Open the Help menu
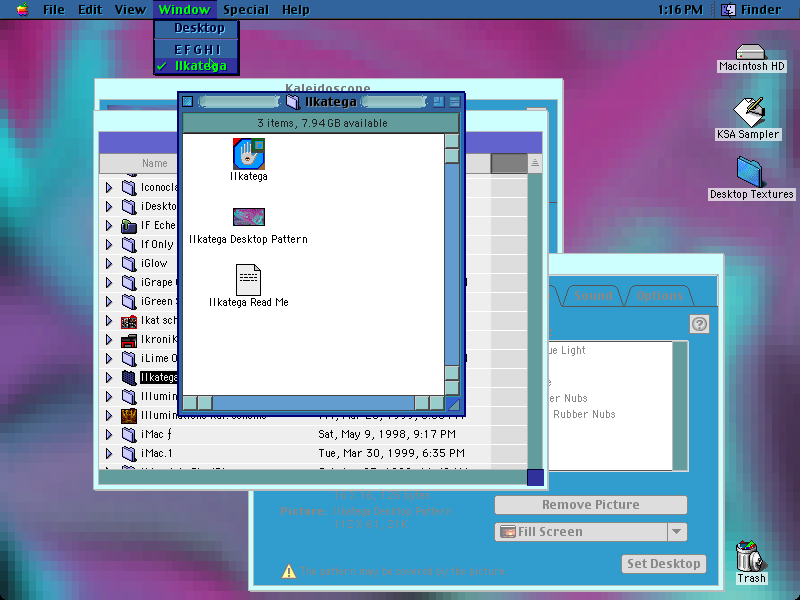 tap(295, 10)
